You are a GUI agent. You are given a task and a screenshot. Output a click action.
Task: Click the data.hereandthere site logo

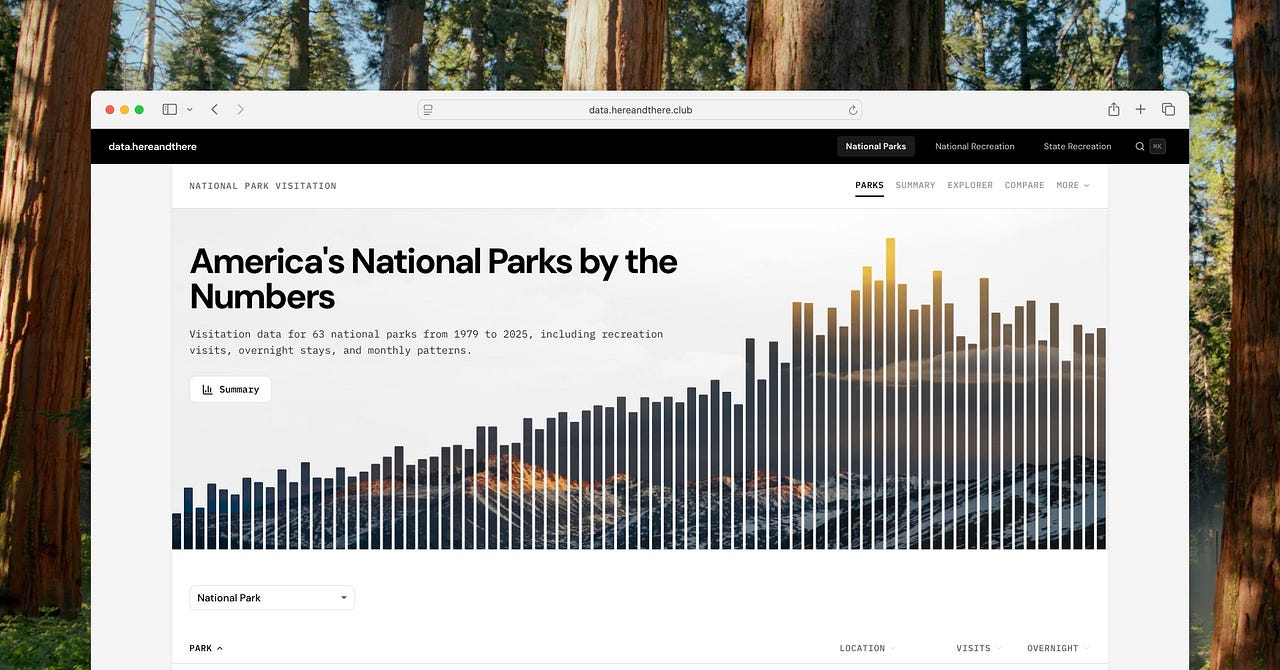click(153, 146)
